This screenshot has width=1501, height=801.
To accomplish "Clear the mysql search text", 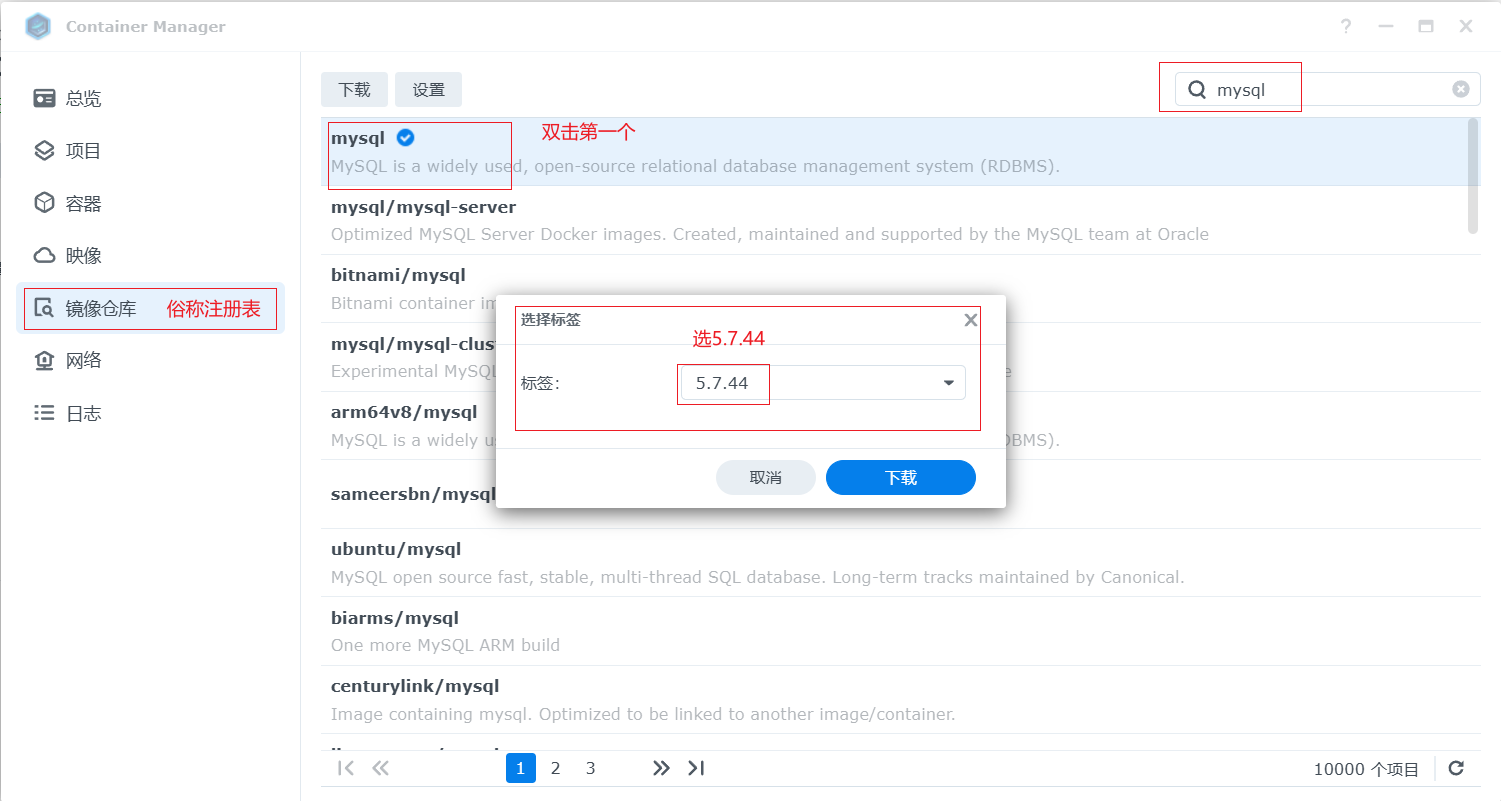I will point(1461,88).
